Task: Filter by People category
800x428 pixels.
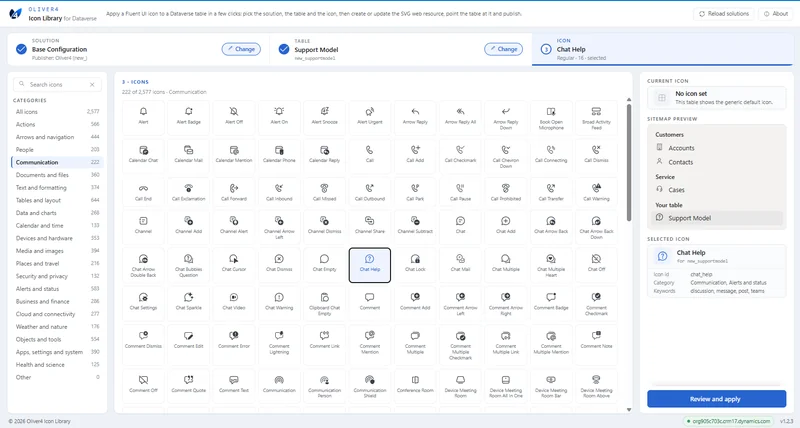Action: [x=58, y=149]
